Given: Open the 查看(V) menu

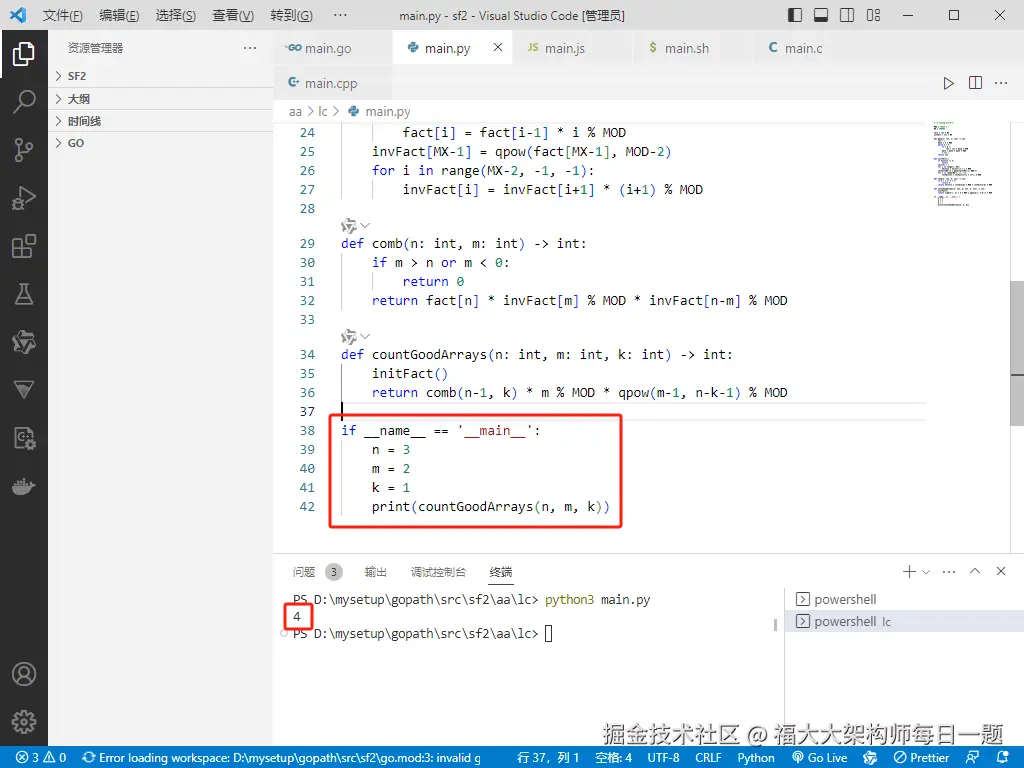Looking at the screenshot, I should [233, 16].
